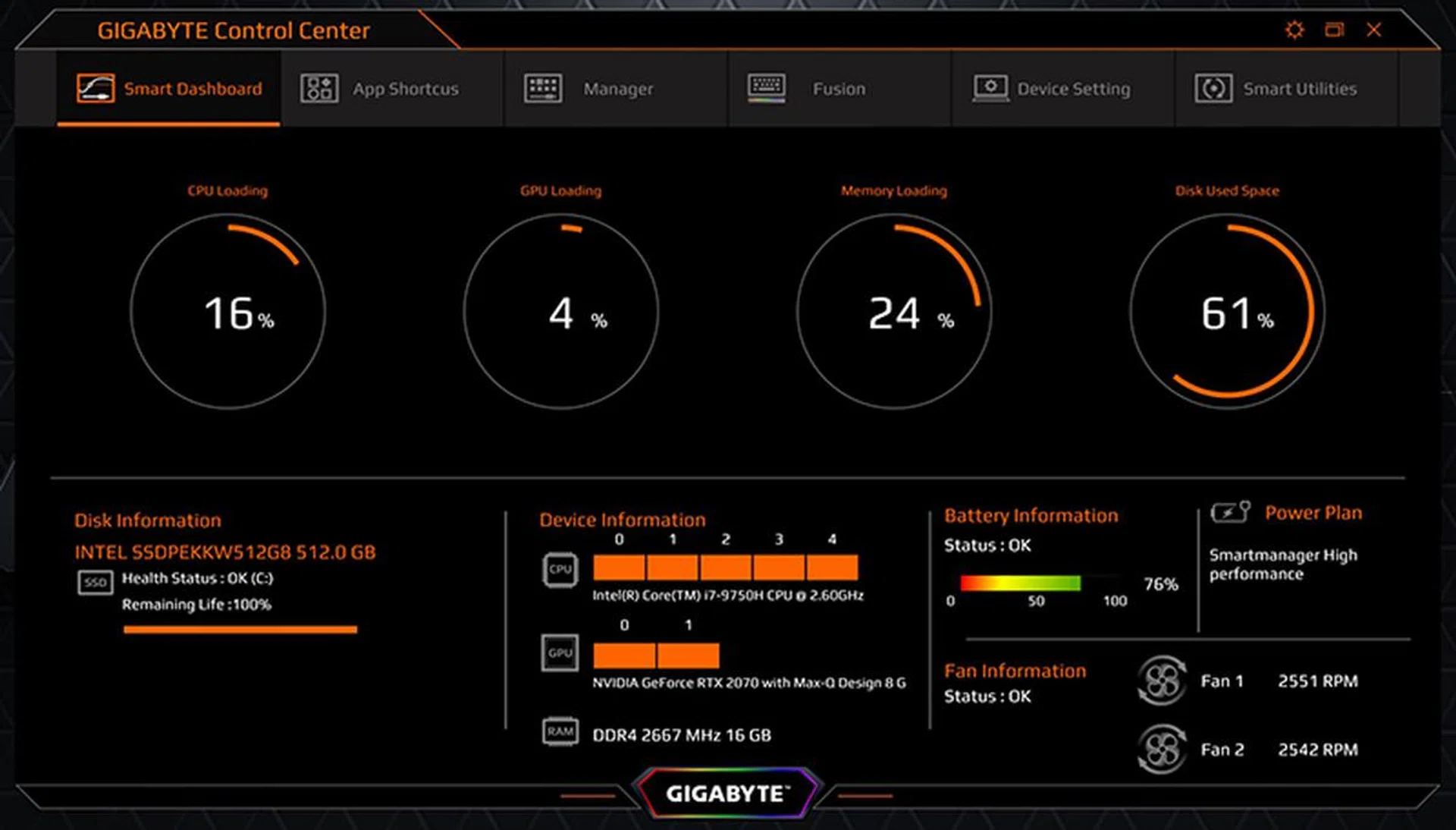This screenshot has width=1456, height=830.
Task: Click the CPU chip icon
Action: 560,570
